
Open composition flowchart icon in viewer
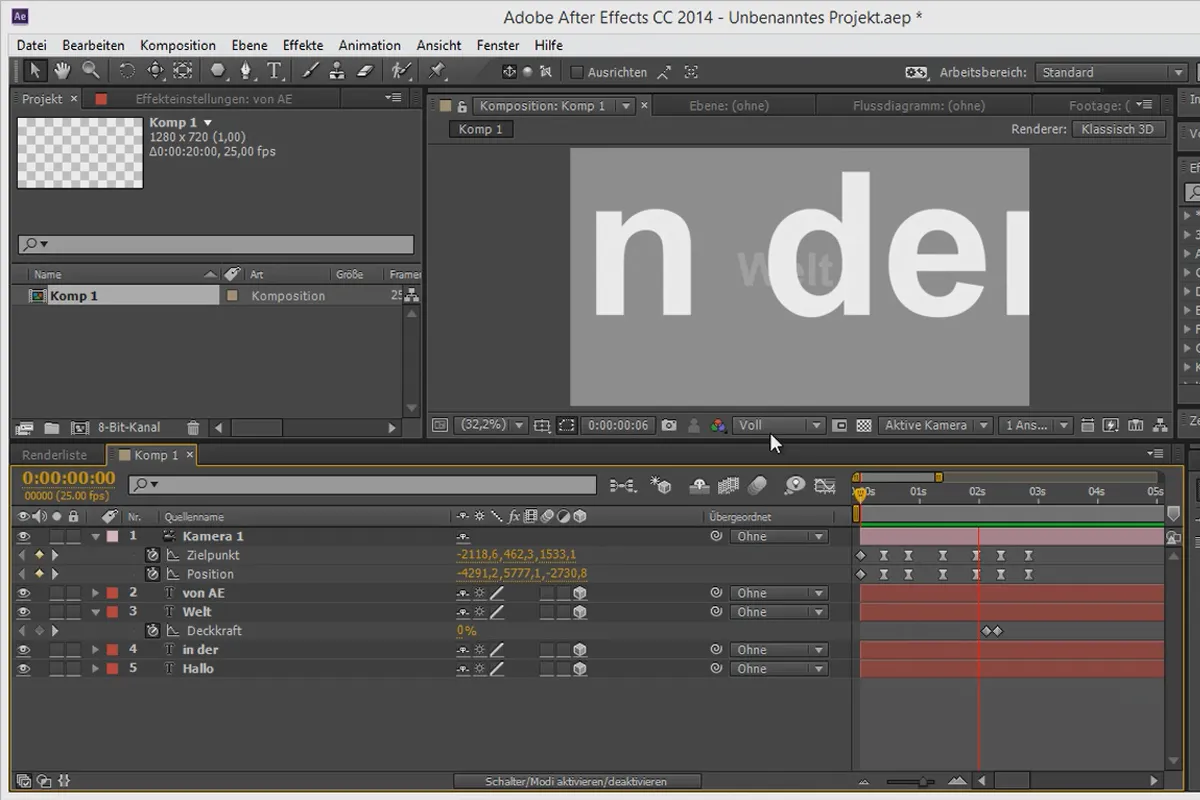[x=1160, y=425]
